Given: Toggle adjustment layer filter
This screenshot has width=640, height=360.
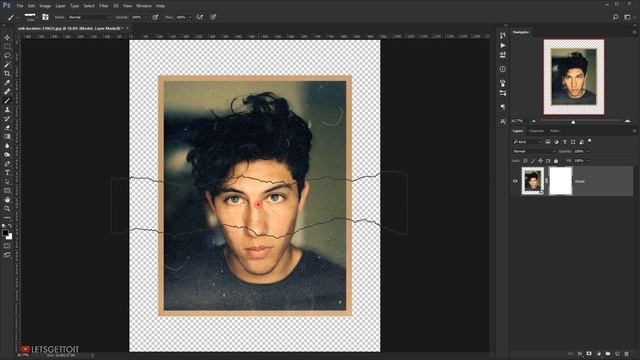Looking at the screenshot, I should [556, 142].
